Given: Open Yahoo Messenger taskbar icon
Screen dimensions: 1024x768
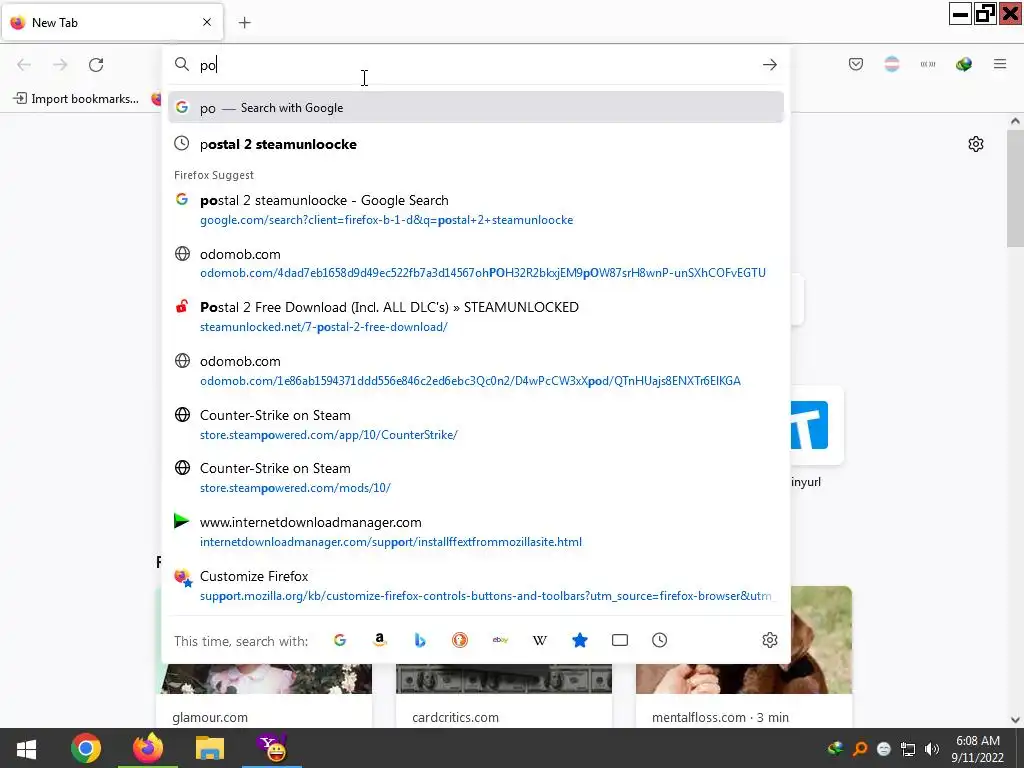Looking at the screenshot, I should point(272,748).
